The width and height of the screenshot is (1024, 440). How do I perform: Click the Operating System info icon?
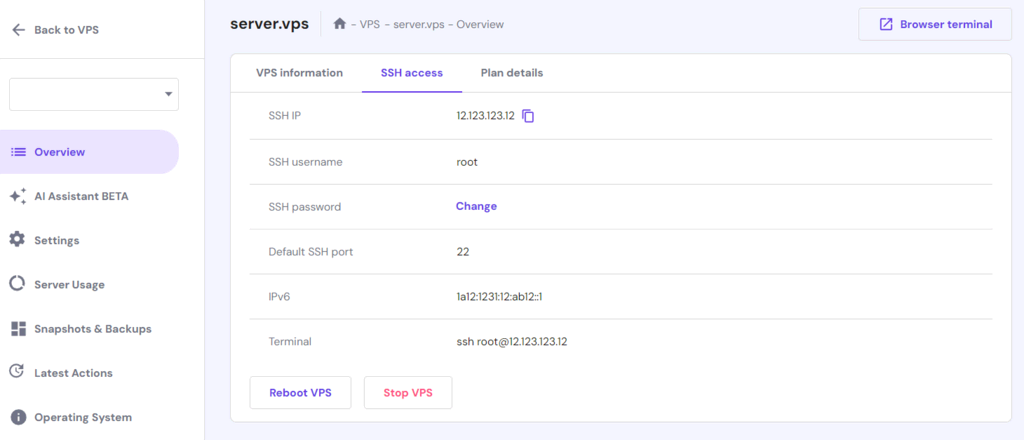pos(17,417)
